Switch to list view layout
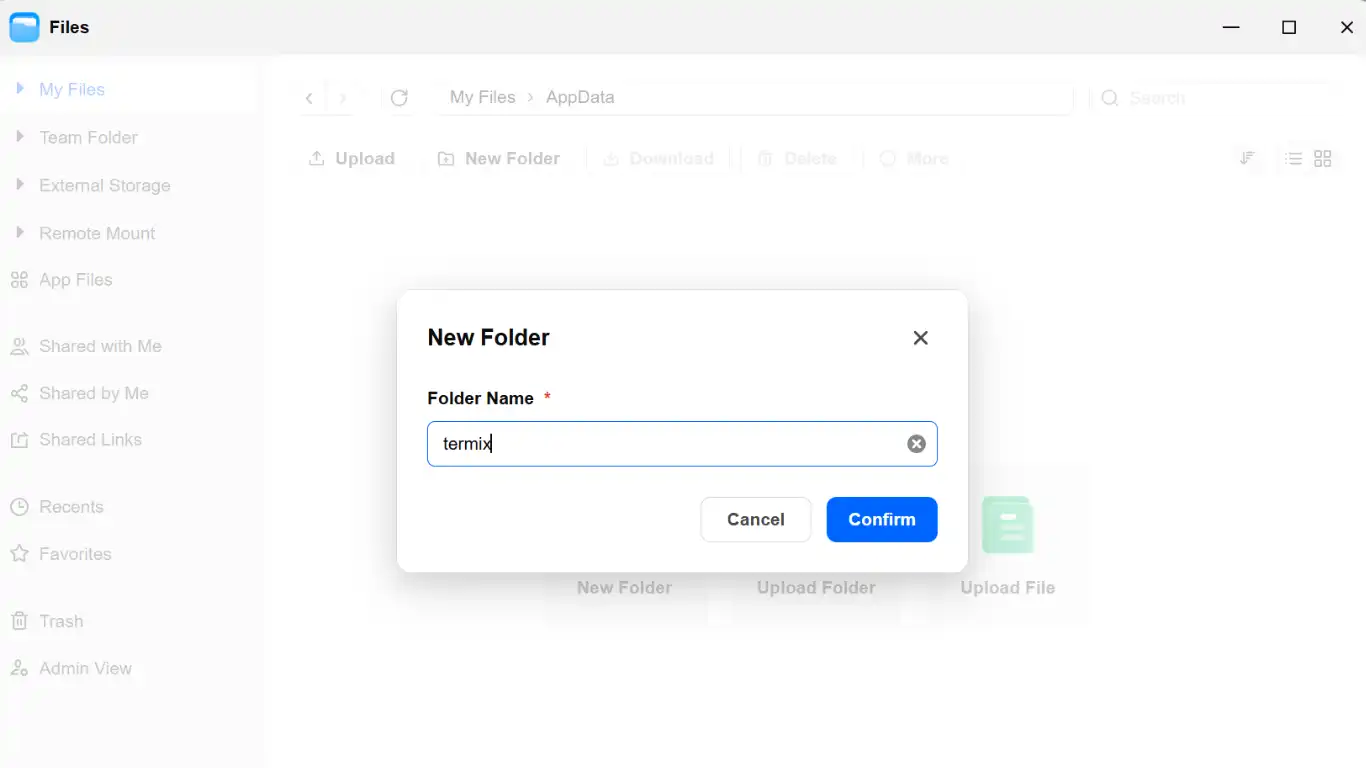Screen dimensions: 1366x768 click(1293, 159)
